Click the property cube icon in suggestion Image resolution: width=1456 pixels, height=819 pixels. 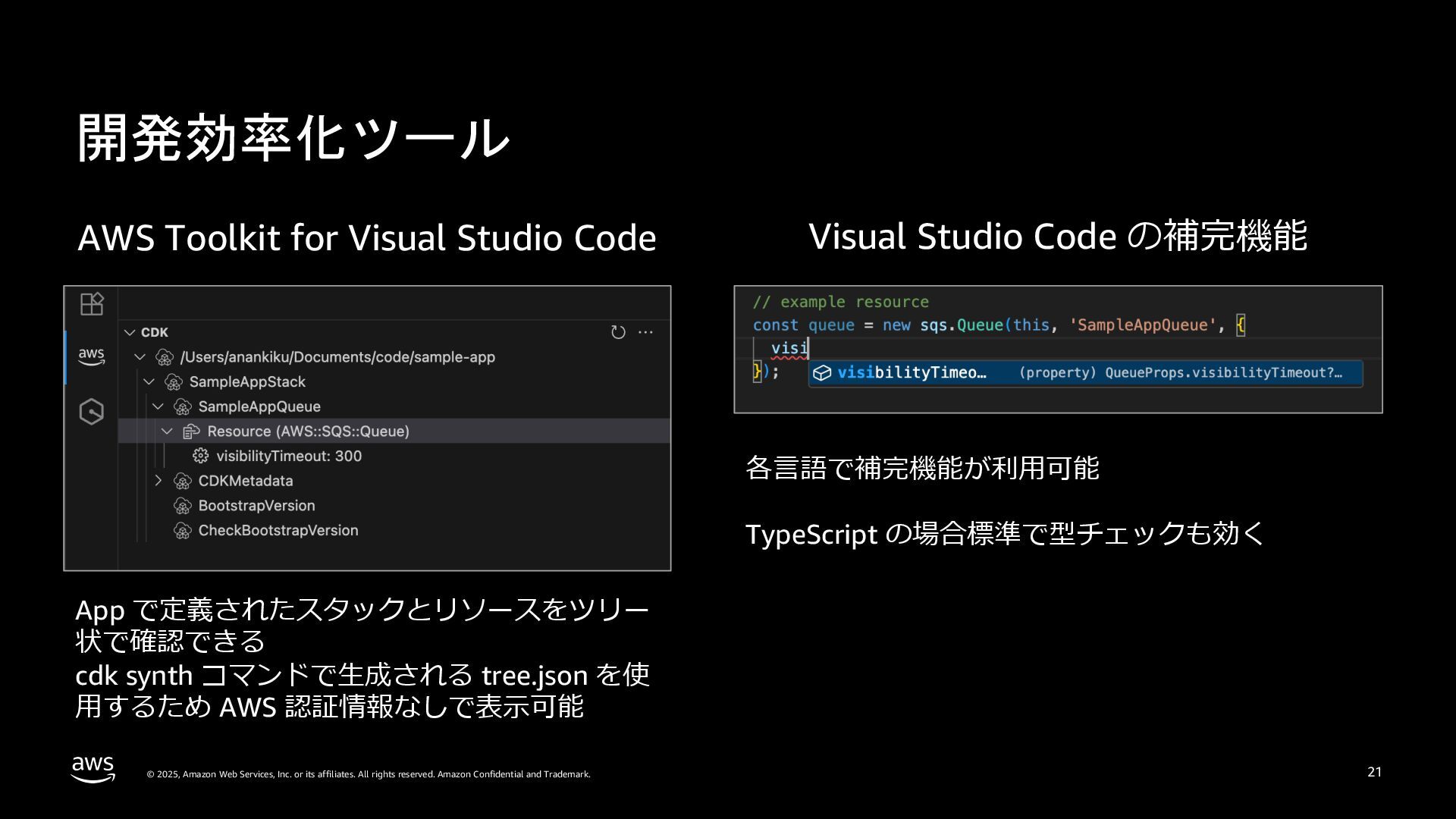[x=822, y=373]
